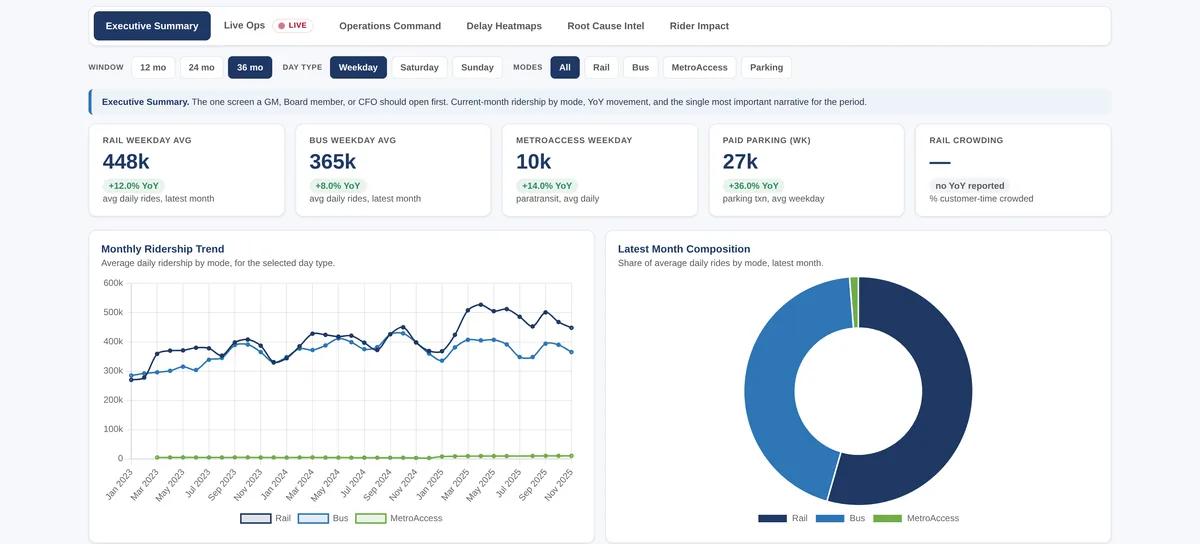The image size is (1200, 544).
Task: Click the red LIVE indicator badge
Action: pos(294,26)
